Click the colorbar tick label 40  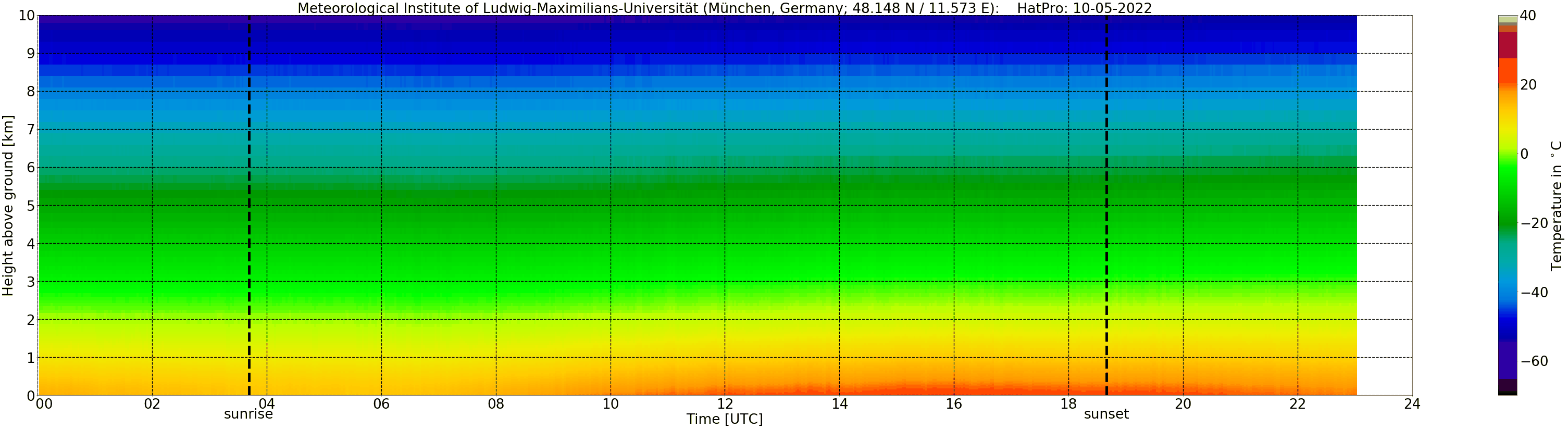tap(1528, 16)
